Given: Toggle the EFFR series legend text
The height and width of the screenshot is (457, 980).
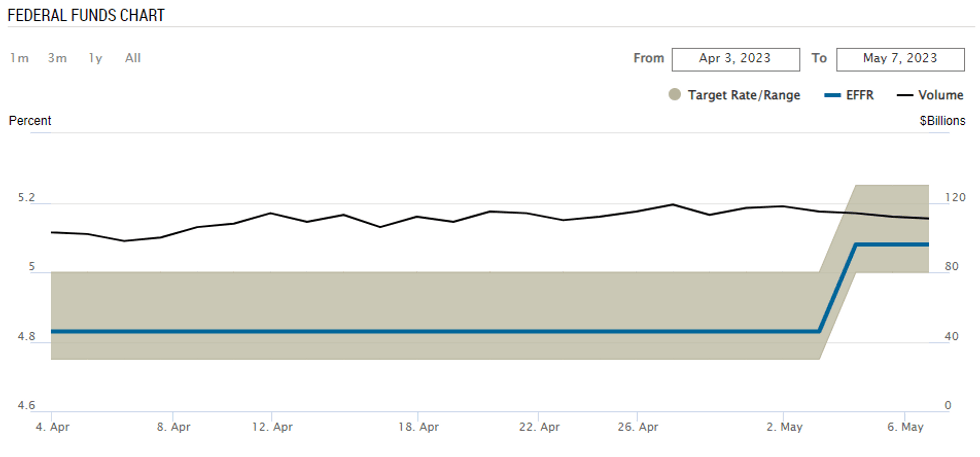Looking at the screenshot, I should coord(861,95).
